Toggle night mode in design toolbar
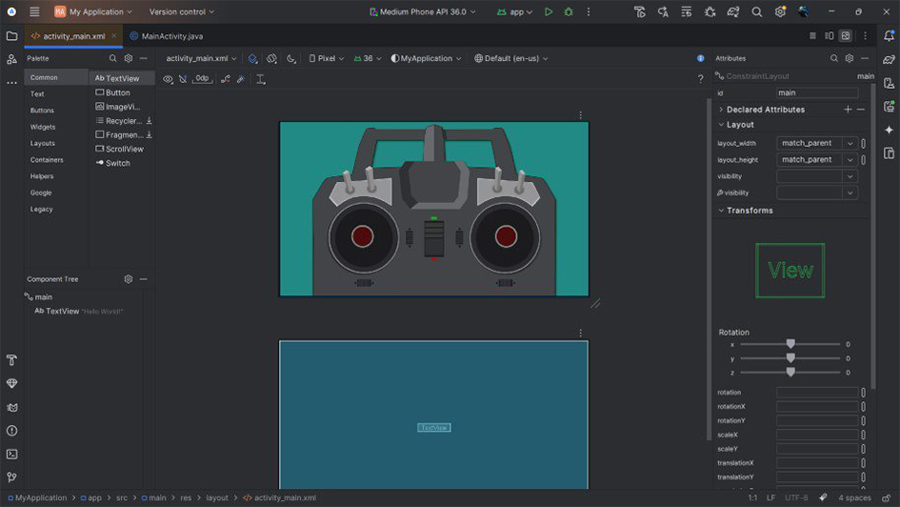 291,59
